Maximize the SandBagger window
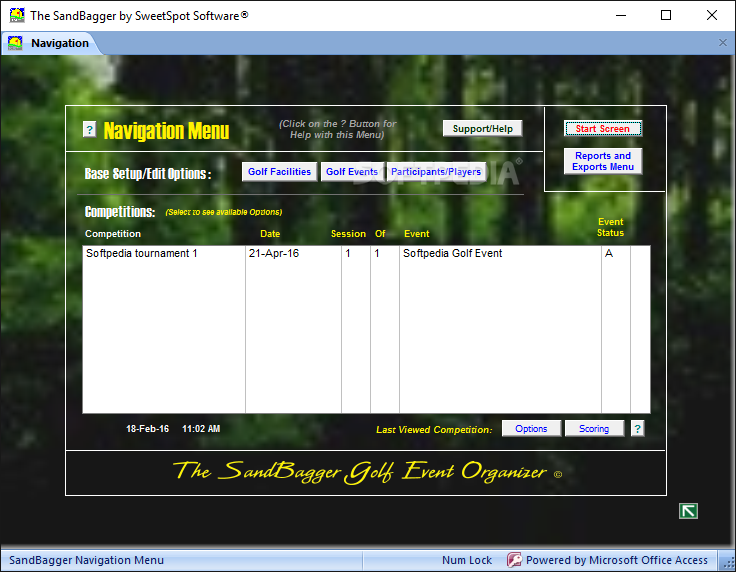The image size is (736, 572). 666,15
